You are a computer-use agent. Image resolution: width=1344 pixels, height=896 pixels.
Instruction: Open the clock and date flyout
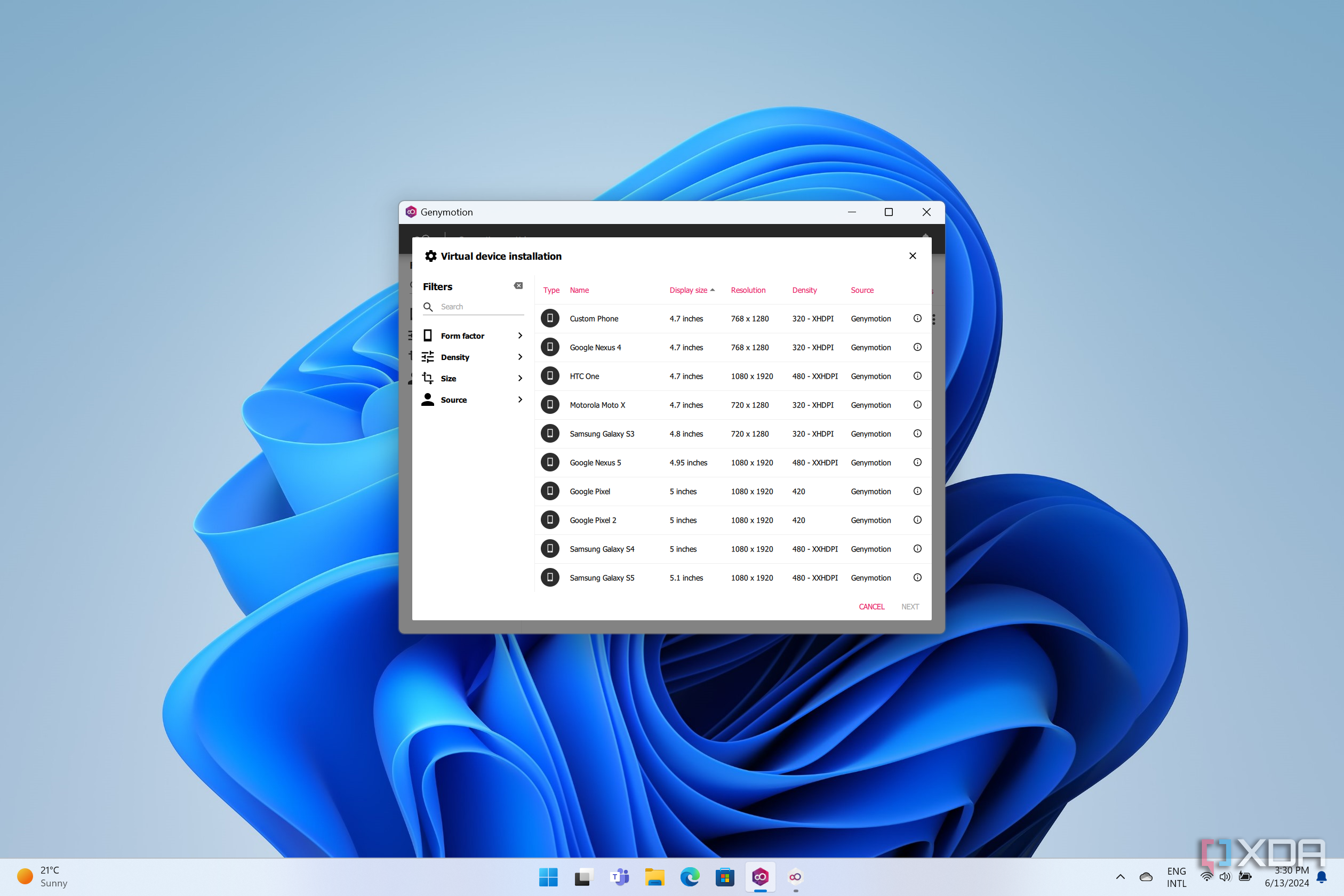1286,877
